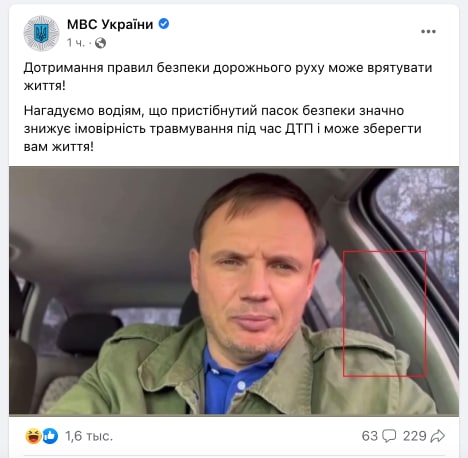This screenshot has width=468, height=458.
Task: View reactions list via "1,6 тыс."
Action: pyautogui.click(x=89, y=436)
